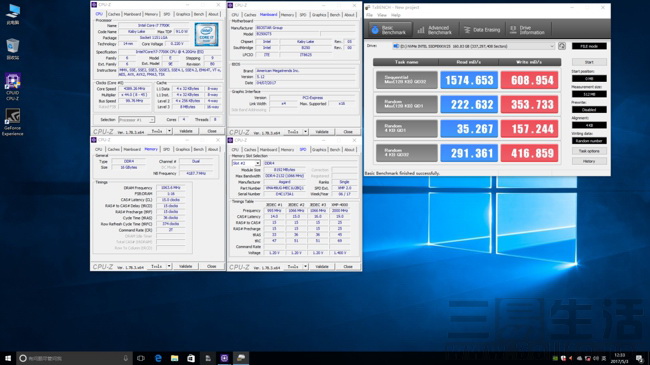Click the Windows taskbar search box
This screenshot has height=365, width=650.
click(x=75, y=358)
